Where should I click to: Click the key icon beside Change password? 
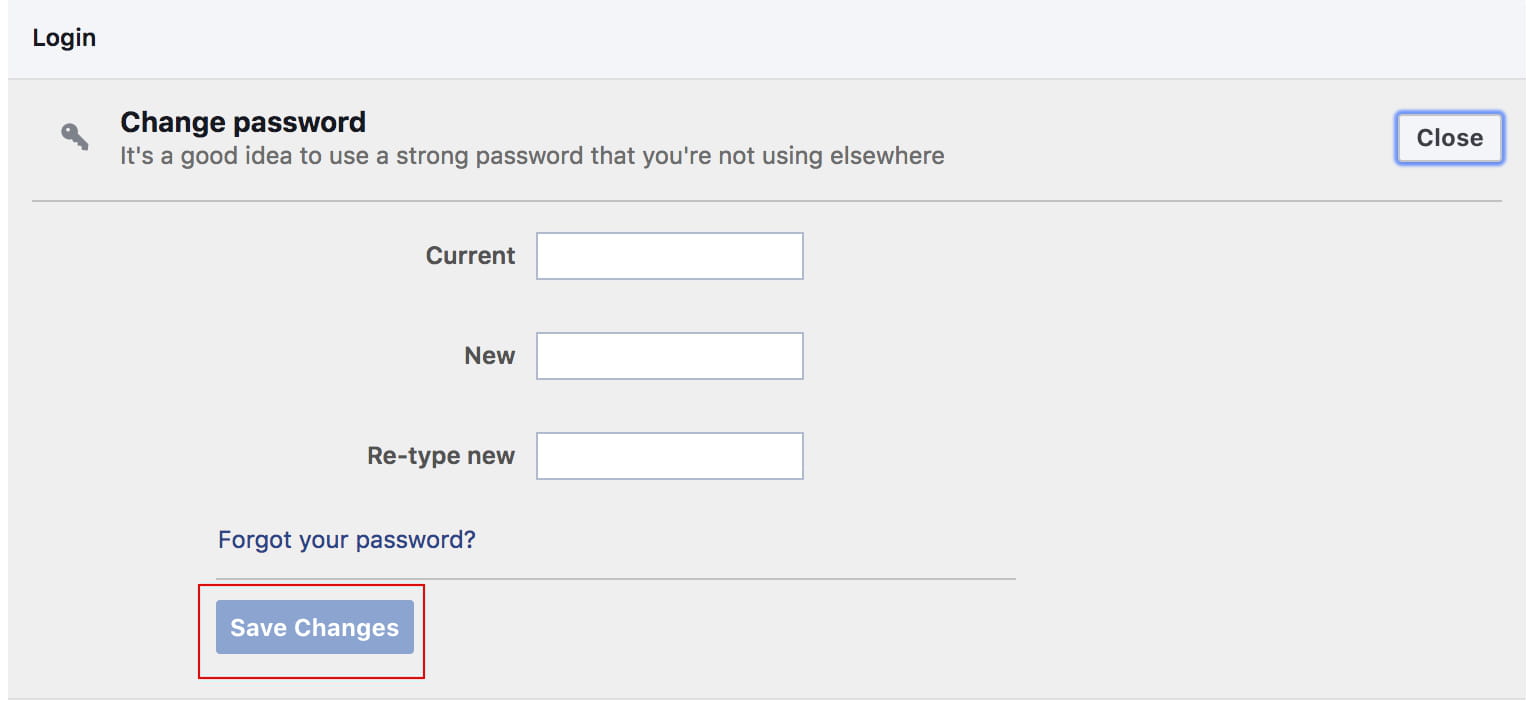coord(75,137)
